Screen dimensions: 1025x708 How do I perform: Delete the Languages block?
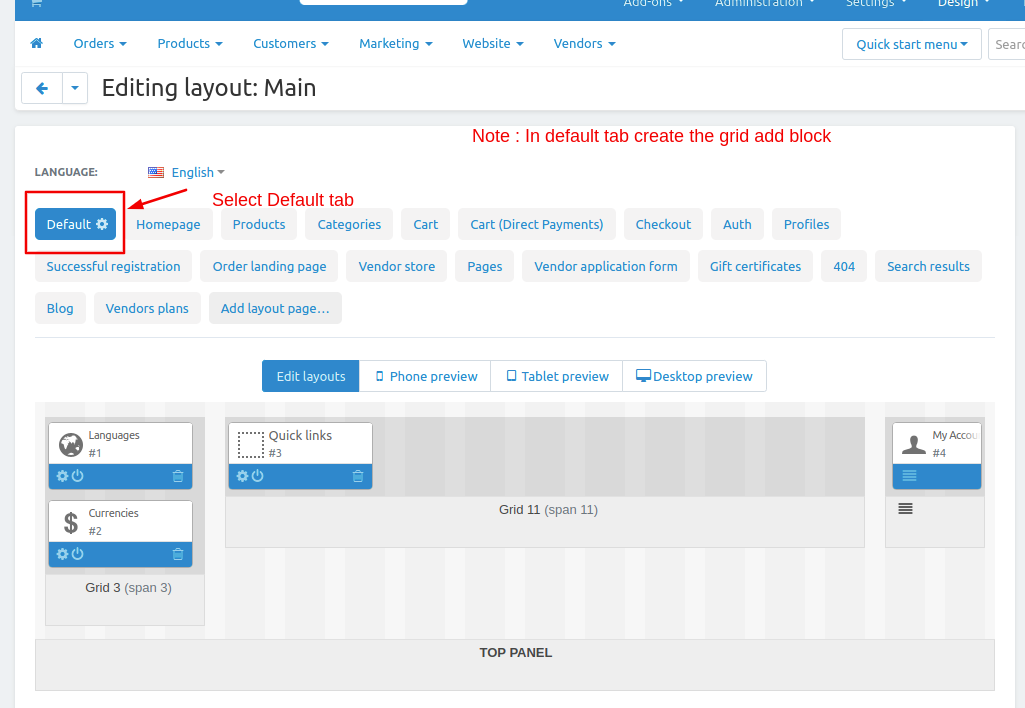point(178,476)
